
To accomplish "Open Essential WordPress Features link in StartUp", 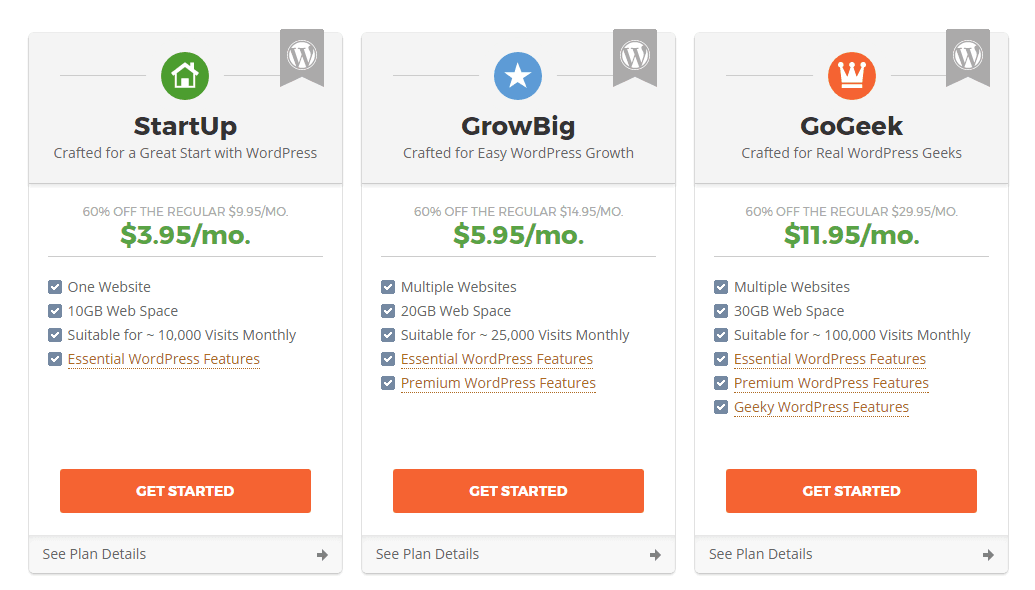I will (x=164, y=359).
